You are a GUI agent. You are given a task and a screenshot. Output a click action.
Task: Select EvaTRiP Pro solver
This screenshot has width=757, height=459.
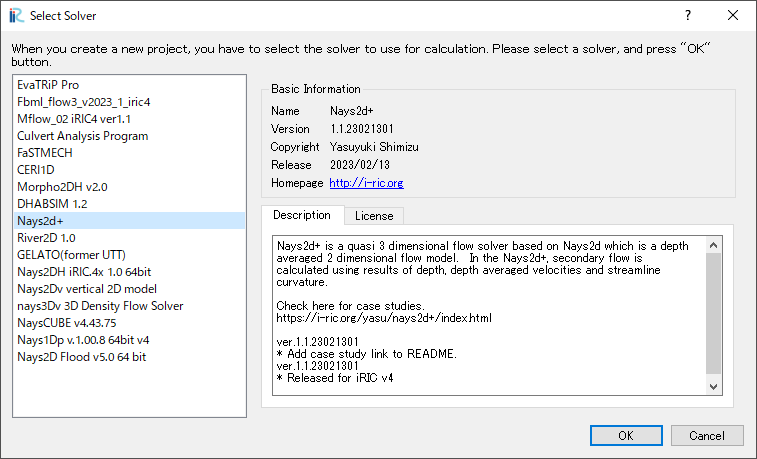129,85
